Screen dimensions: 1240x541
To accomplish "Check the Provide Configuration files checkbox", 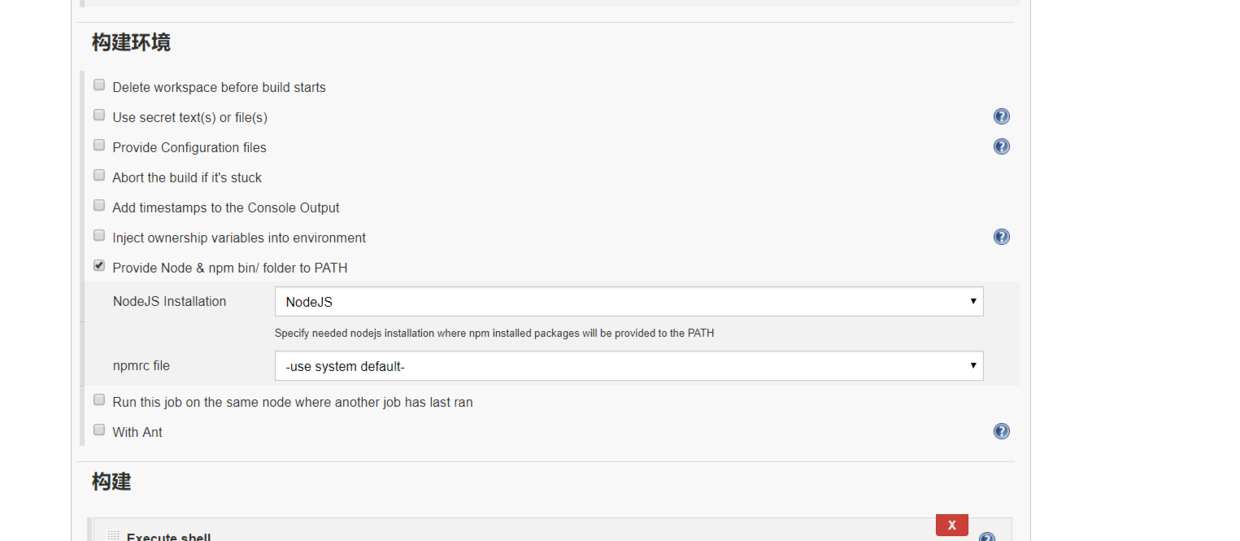I will tap(99, 146).
